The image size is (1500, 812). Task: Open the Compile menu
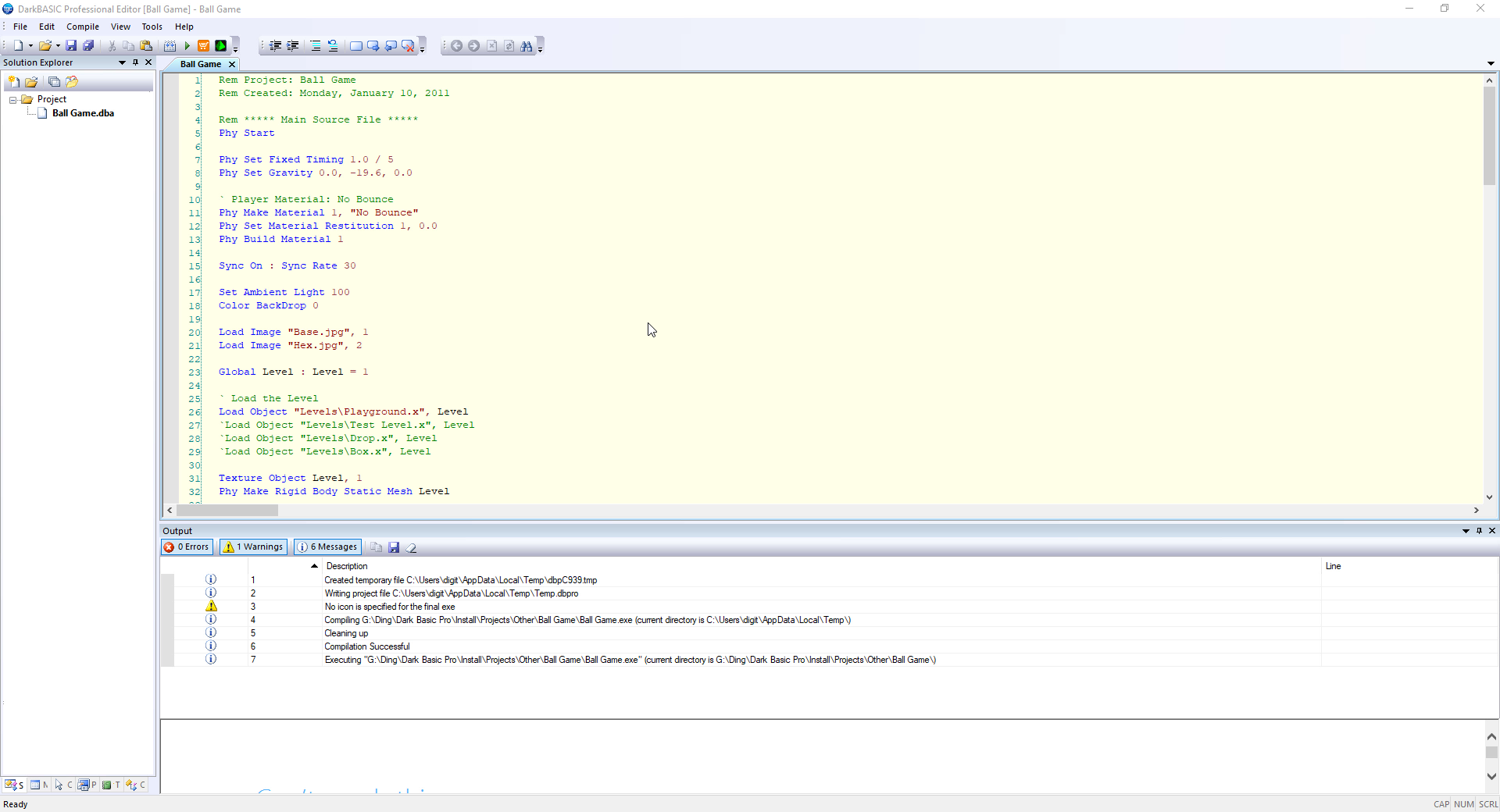(82, 26)
